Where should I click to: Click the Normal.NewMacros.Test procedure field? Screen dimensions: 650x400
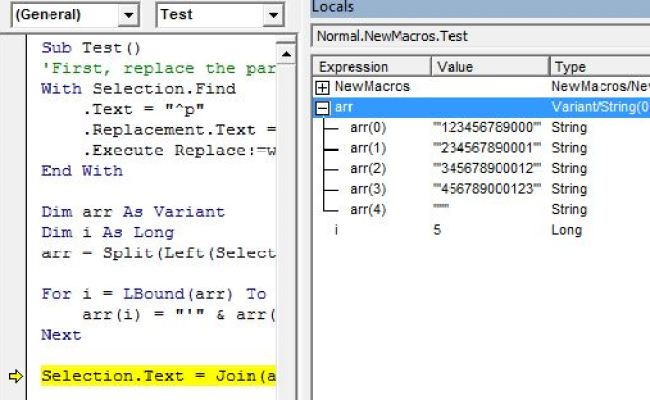[481, 36]
